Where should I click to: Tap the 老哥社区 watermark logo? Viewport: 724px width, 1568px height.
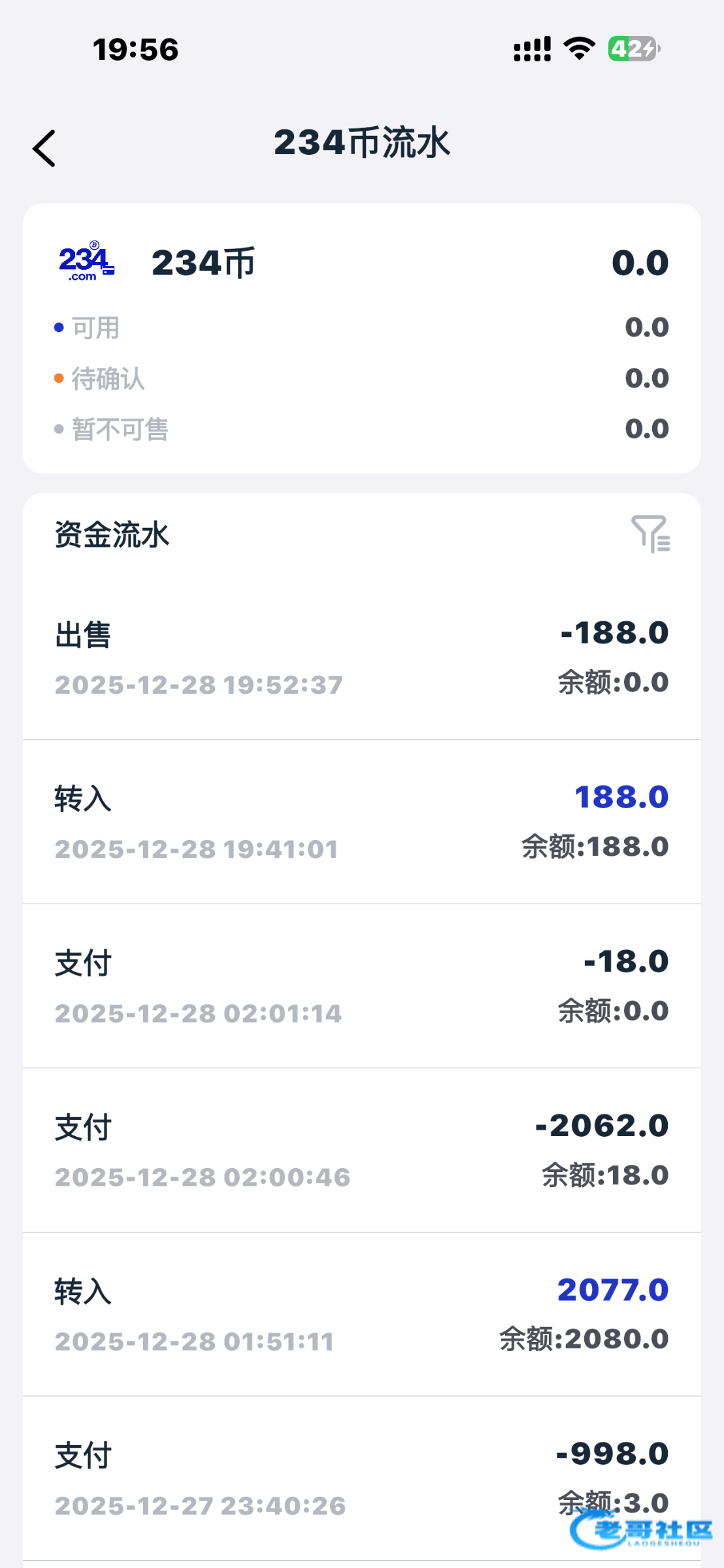pyautogui.click(x=640, y=1529)
